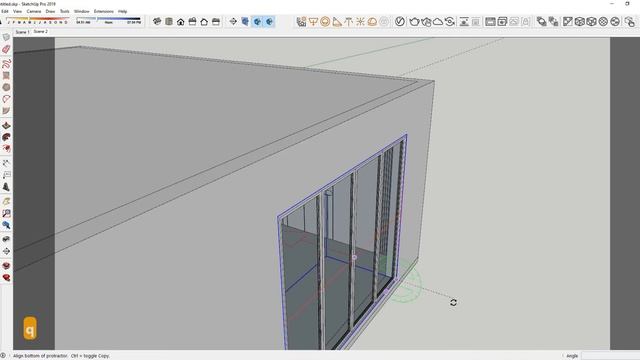Select the Zoom Window magnifier tool
Viewport: 640px width, 360px height.
[x=6, y=213]
